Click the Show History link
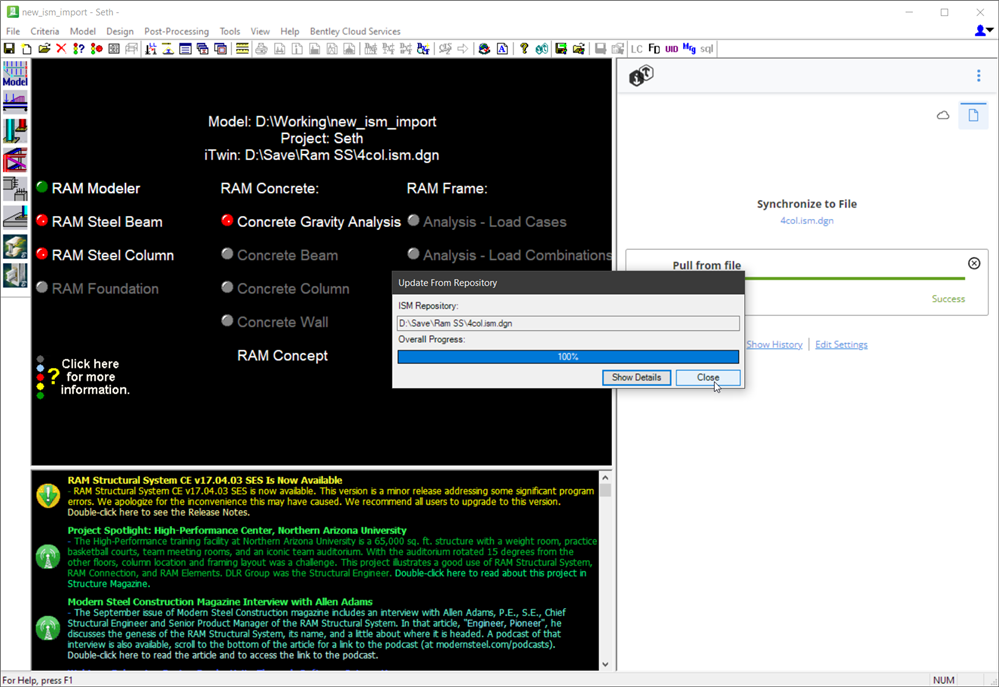Screen dimensions: 999x687 coord(774,344)
